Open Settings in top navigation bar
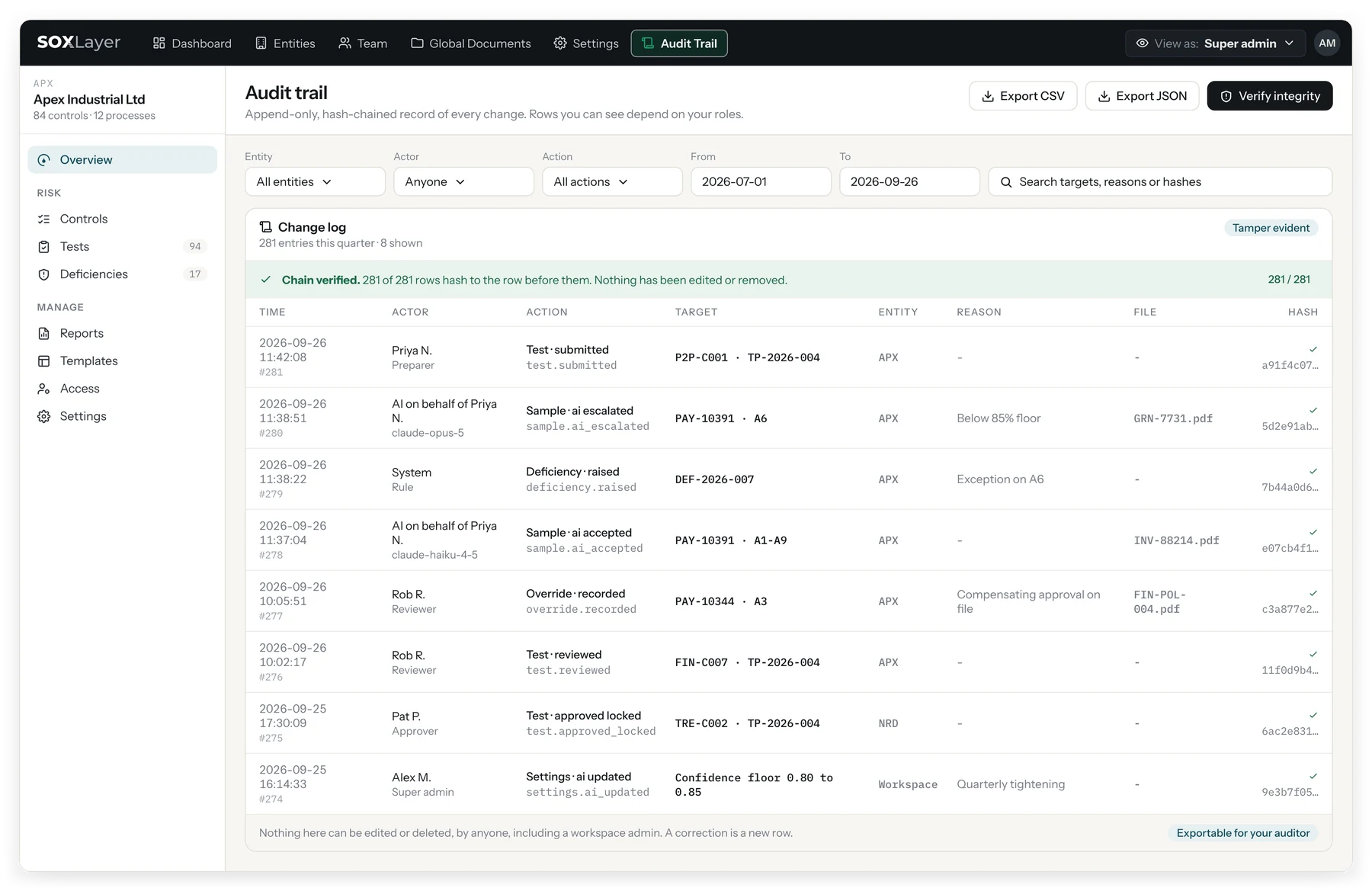The height and width of the screenshot is (891, 1372). 586,43
